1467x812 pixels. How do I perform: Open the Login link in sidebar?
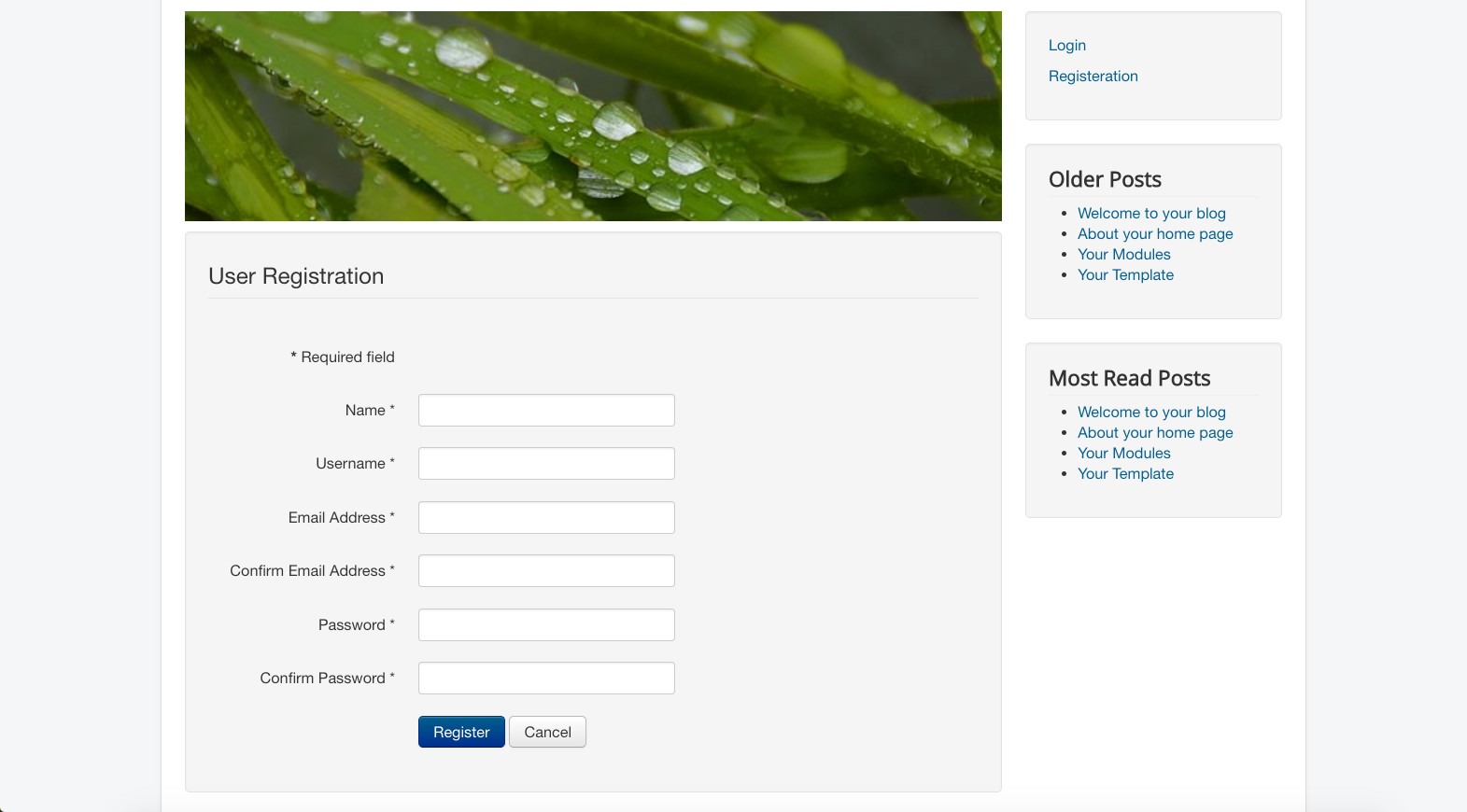pyautogui.click(x=1066, y=45)
